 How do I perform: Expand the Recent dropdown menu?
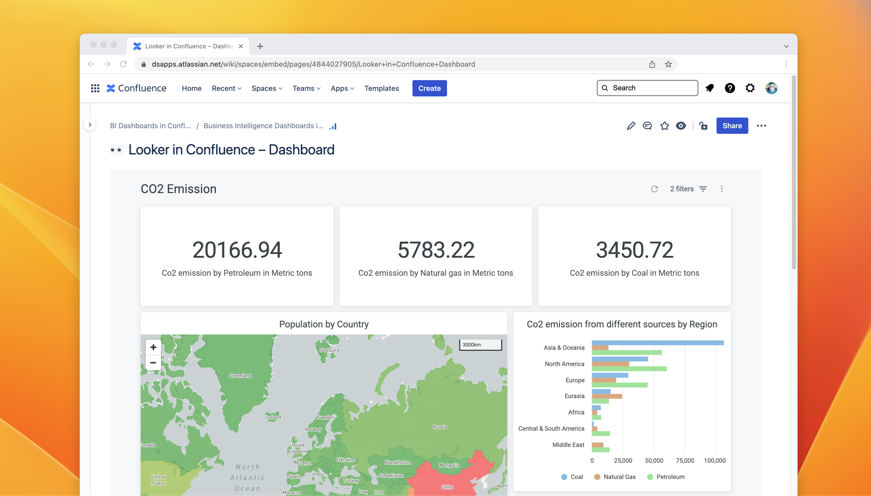pyautogui.click(x=226, y=88)
